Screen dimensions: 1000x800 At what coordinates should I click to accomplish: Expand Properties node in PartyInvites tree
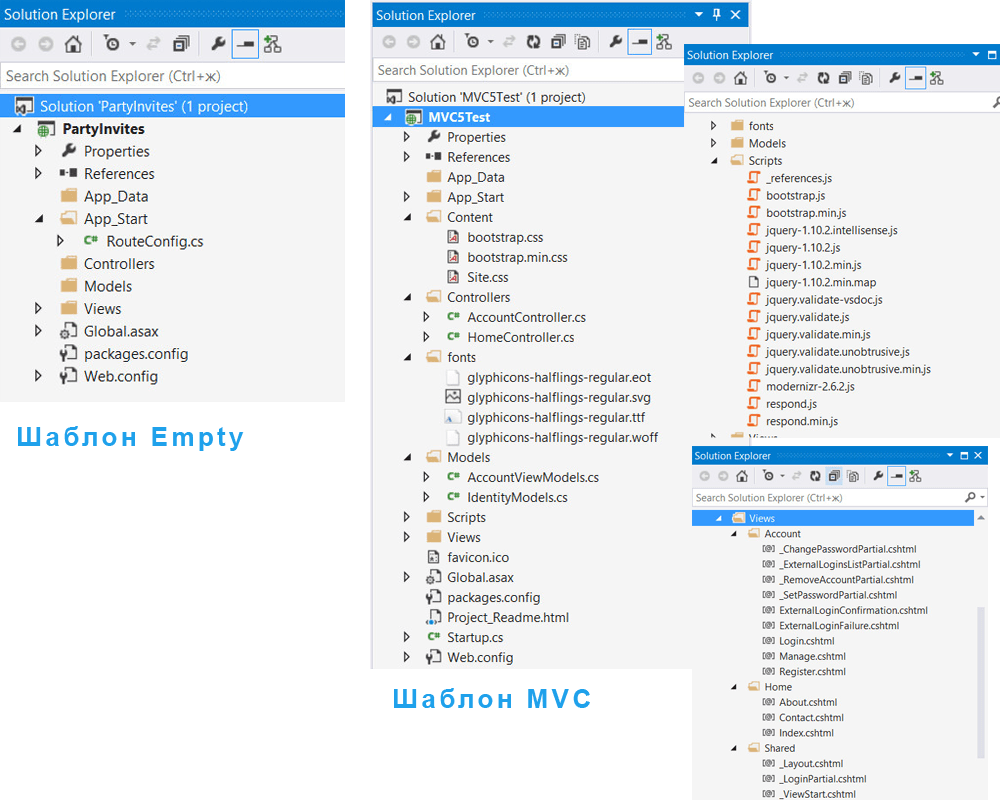(x=38, y=151)
